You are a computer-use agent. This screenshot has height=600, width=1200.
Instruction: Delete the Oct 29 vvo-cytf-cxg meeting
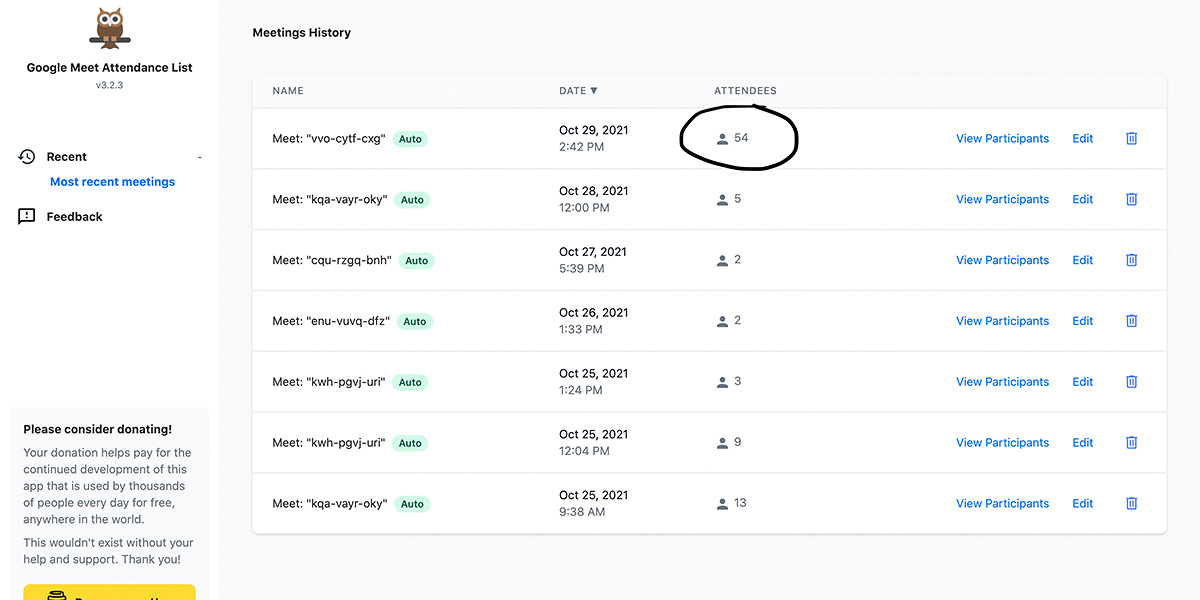coord(1131,139)
